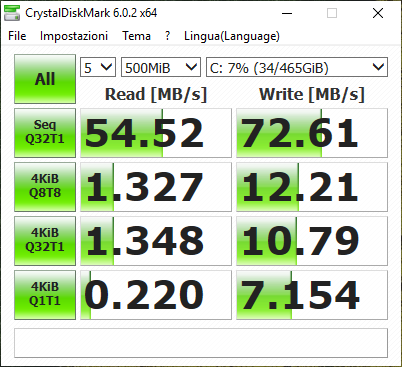Start the Seq Q32T1 test
This screenshot has width=402, height=367.
click(x=45, y=133)
